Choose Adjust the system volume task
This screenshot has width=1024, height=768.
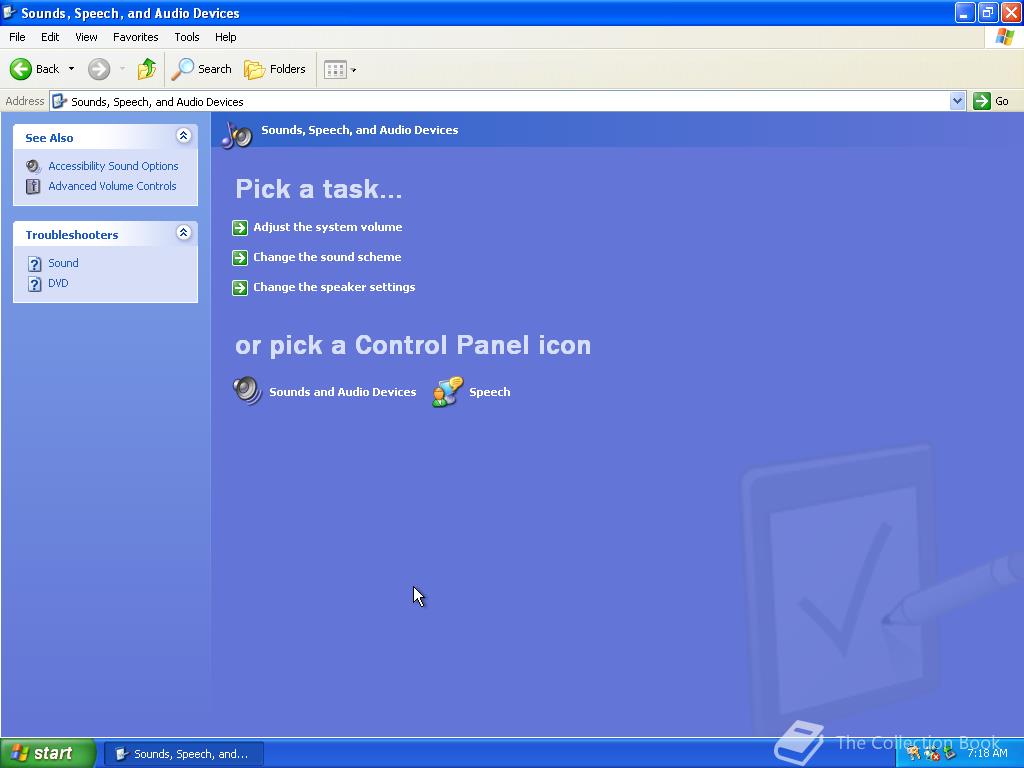click(x=327, y=227)
